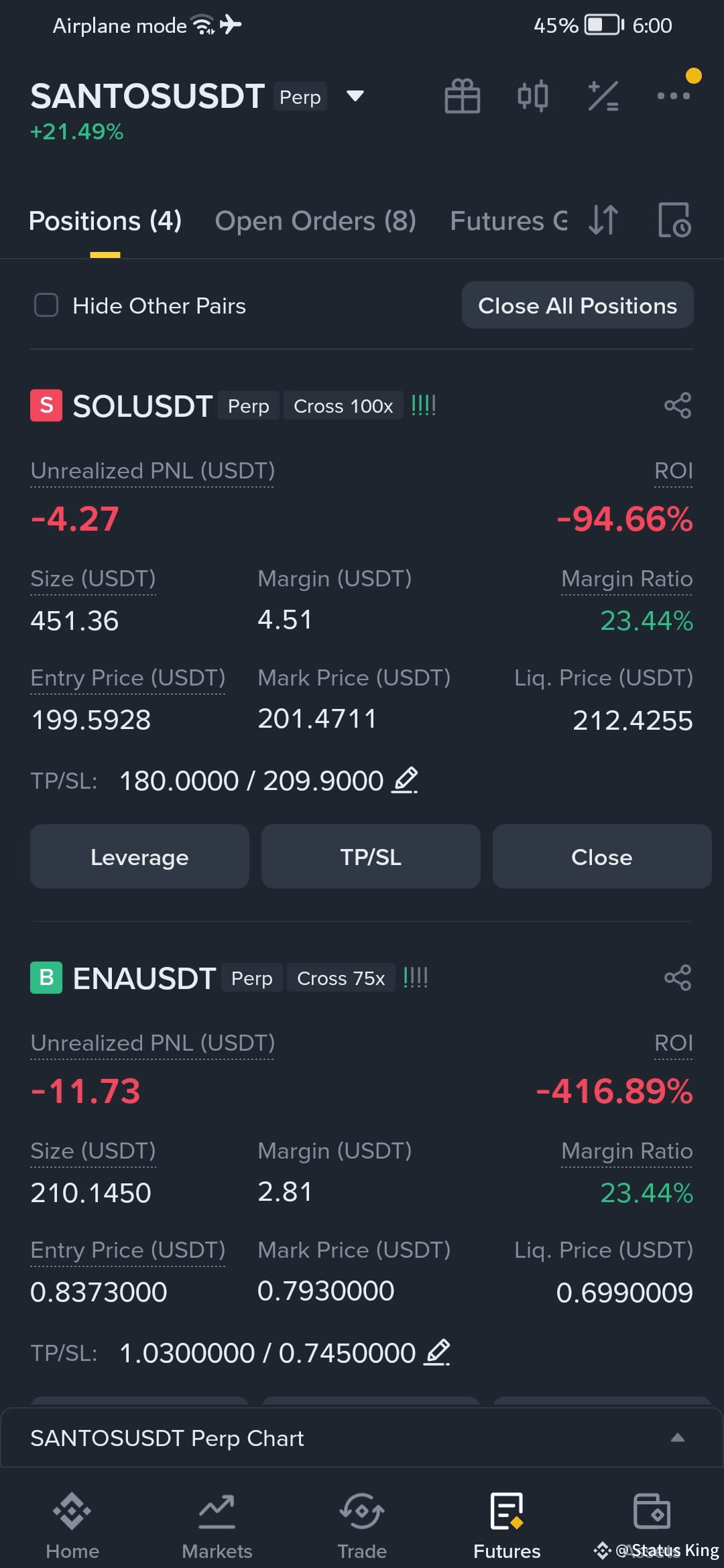Share the ENAUSDT position
This screenshot has width=724, height=1568.
[678, 978]
